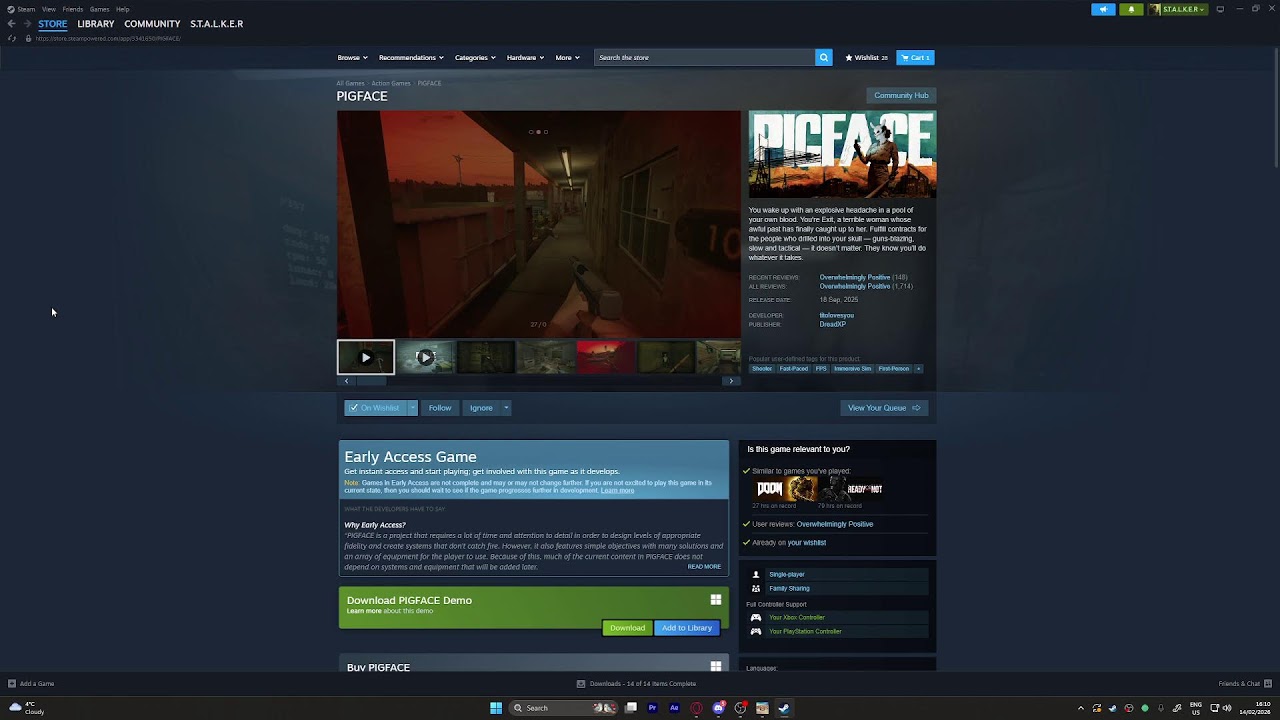This screenshot has width=1280, height=720.
Task: Open the recent reviews Overwhelmingly Positive link
Action: point(855,277)
